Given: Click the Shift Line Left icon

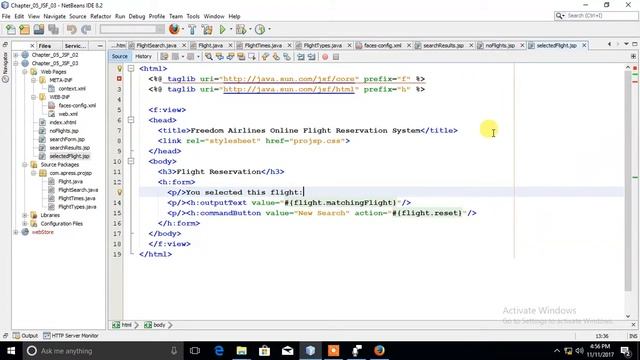Looking at the screenshot, I should [x=301, y=57].
